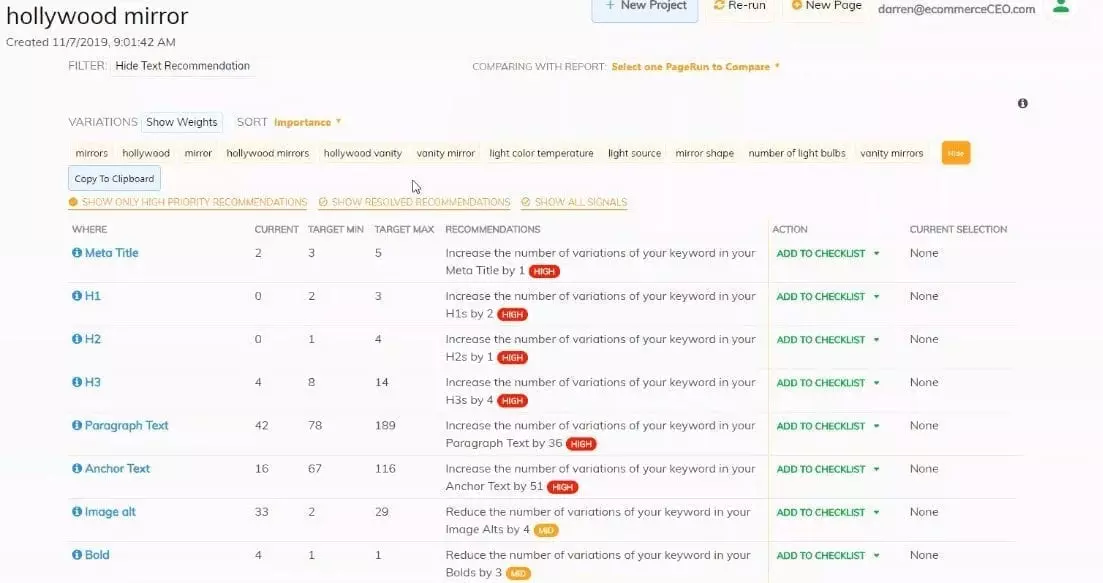
Task: Click the info icon beside Paragraph Text
Action: [x=77, y=425]
